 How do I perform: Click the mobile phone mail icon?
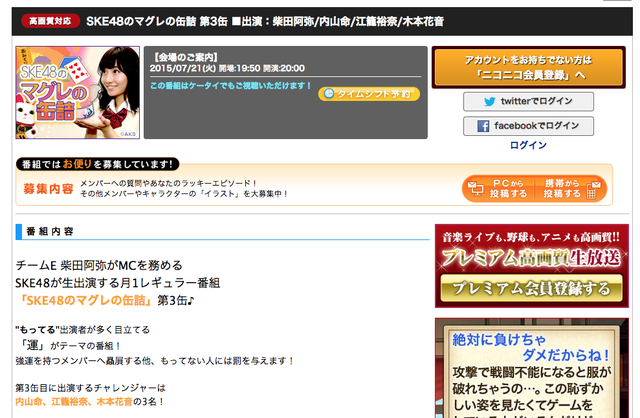pyautogui.click(x=593, y=189)
